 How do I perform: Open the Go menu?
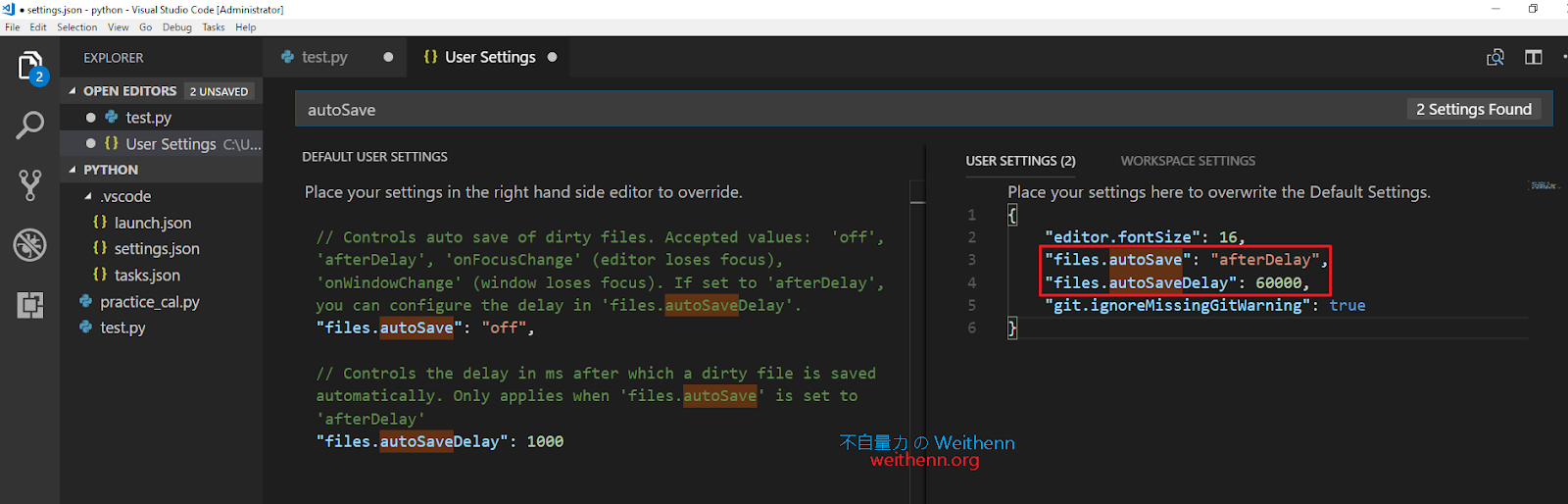pos(145,27)
